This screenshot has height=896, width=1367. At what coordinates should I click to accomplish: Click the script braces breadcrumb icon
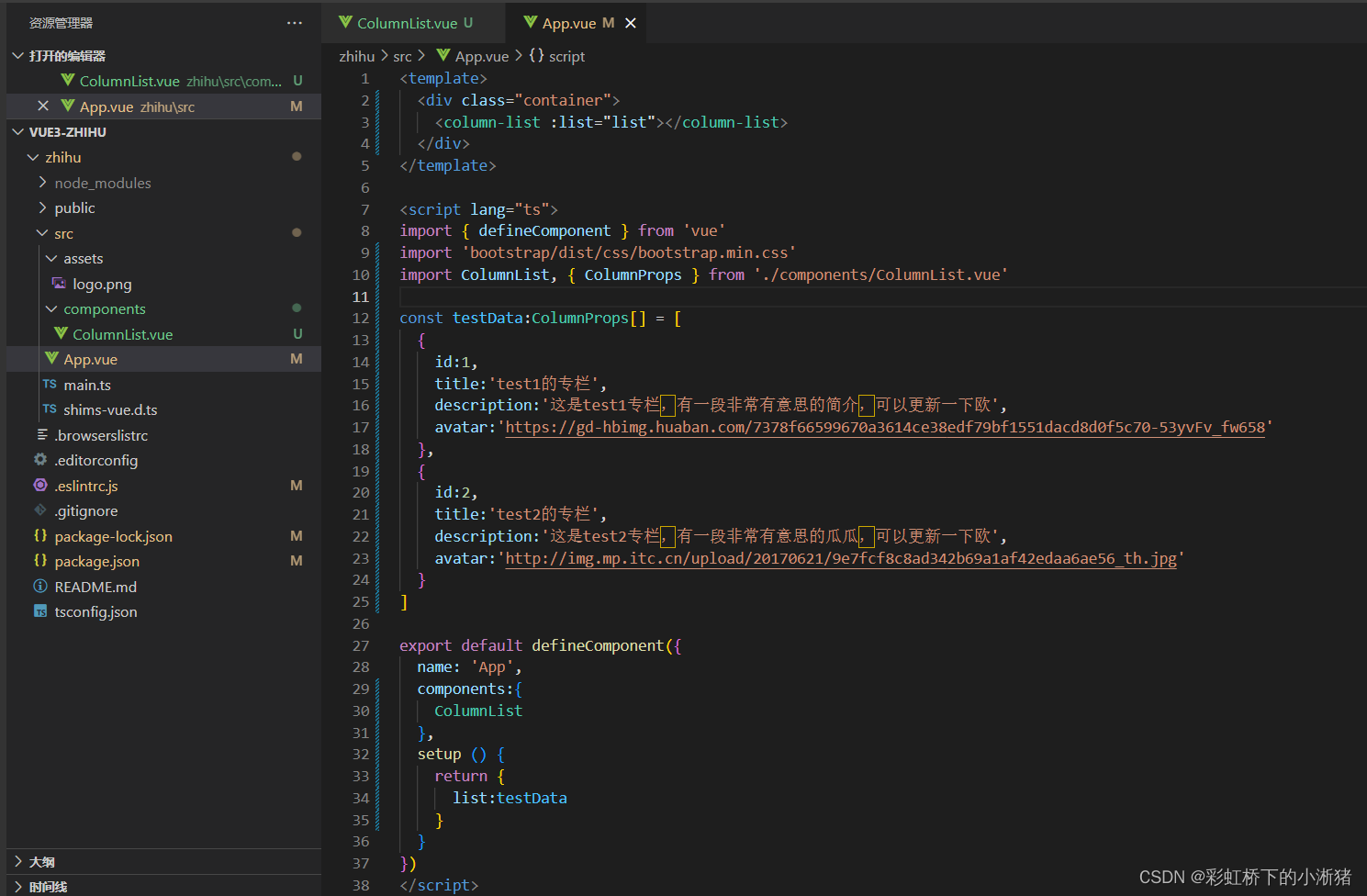[536, 55]
